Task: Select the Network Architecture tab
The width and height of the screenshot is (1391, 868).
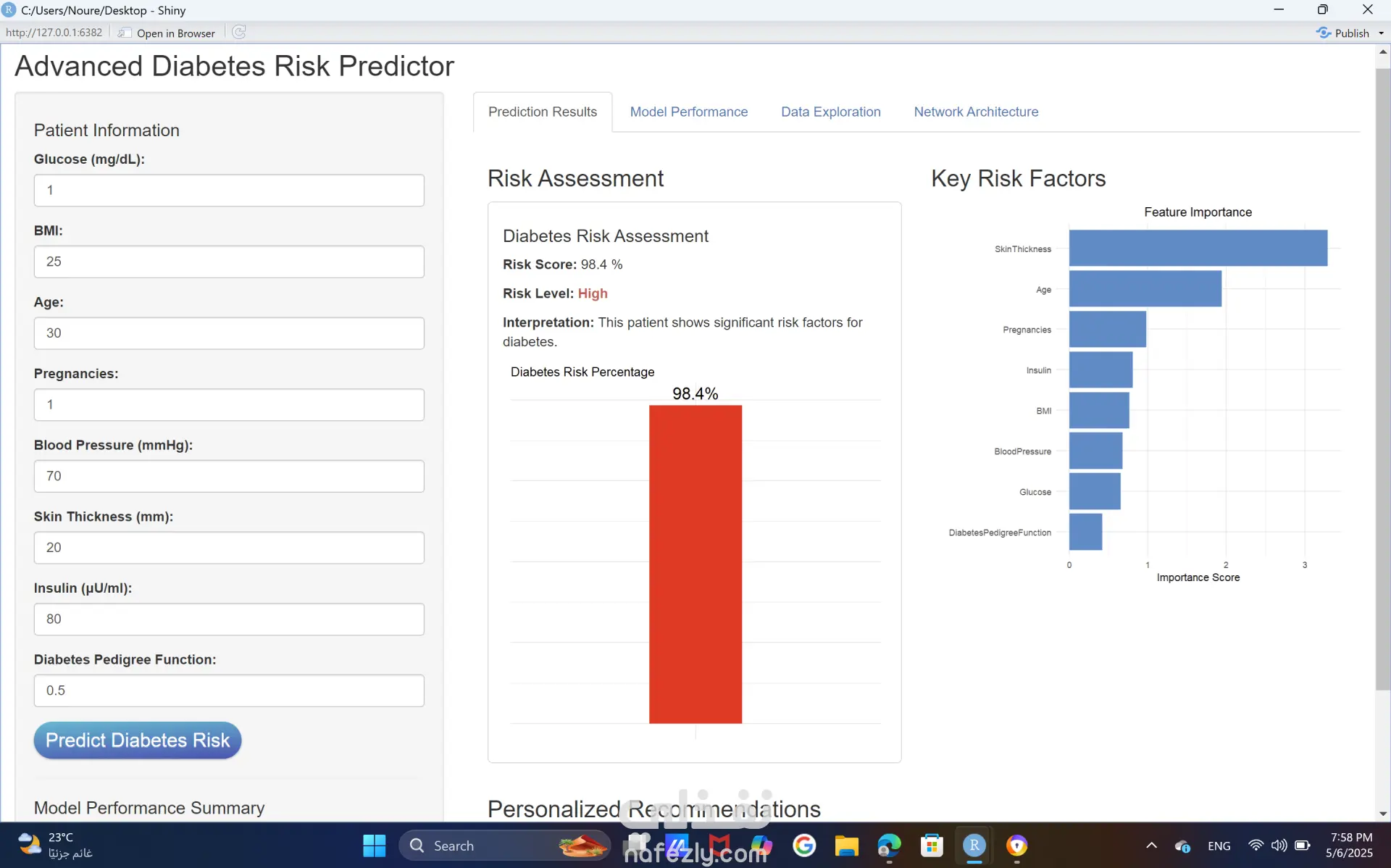Action: (976, 112)
